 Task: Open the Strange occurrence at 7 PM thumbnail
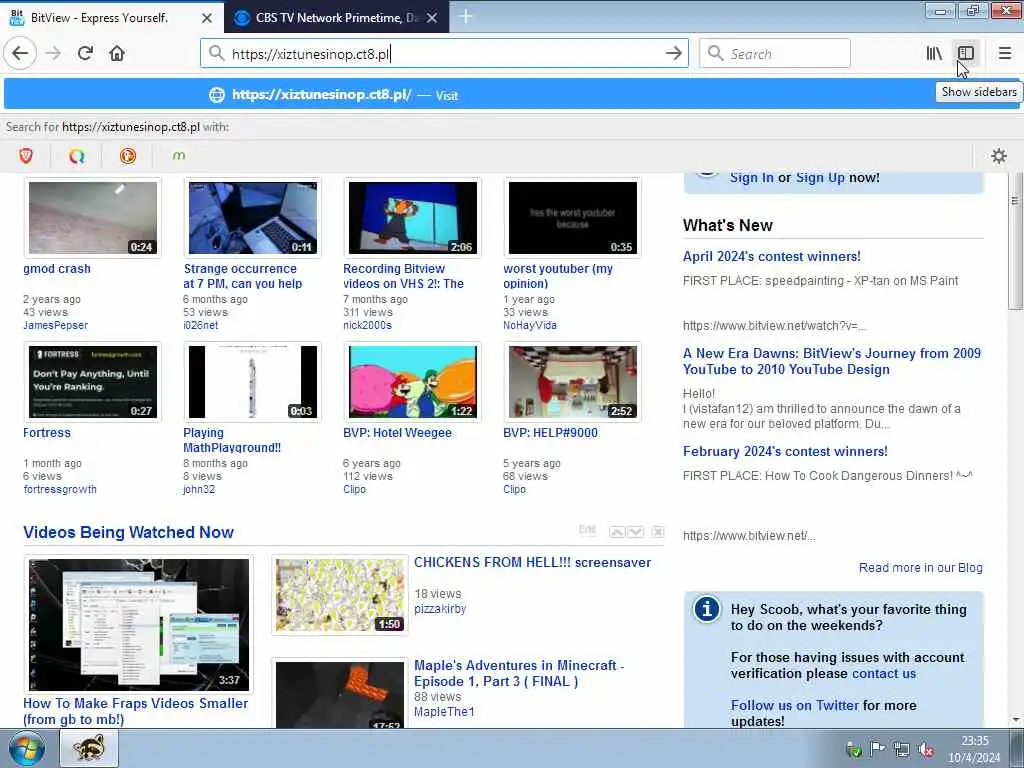(253, 217)
